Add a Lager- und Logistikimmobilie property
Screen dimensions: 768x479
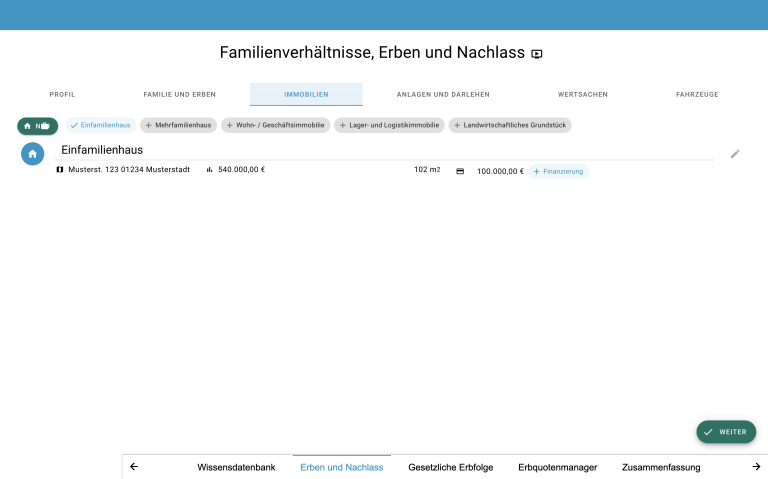[x=389, y=125]
